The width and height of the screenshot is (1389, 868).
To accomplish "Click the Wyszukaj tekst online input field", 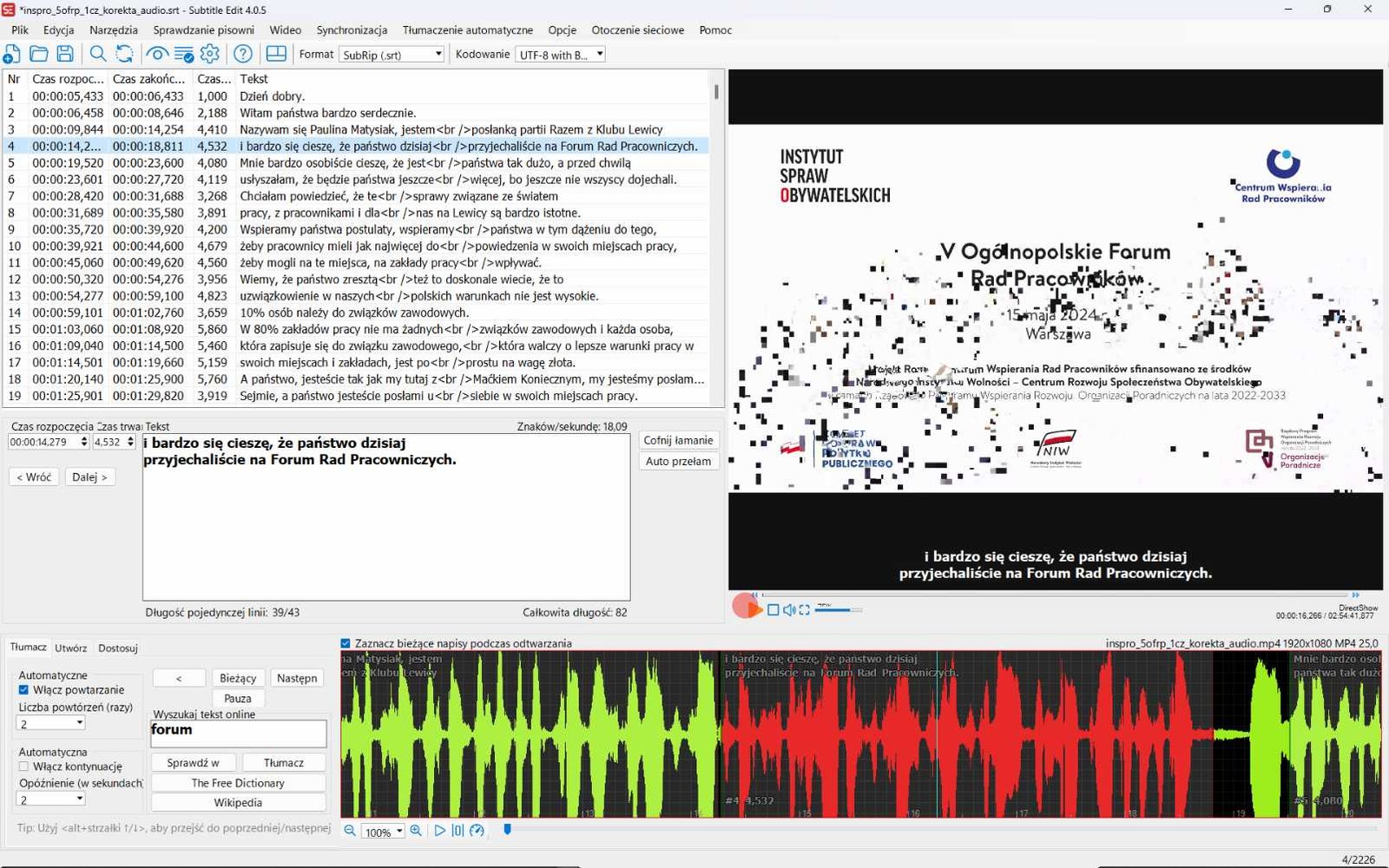I will click(239, 733).
